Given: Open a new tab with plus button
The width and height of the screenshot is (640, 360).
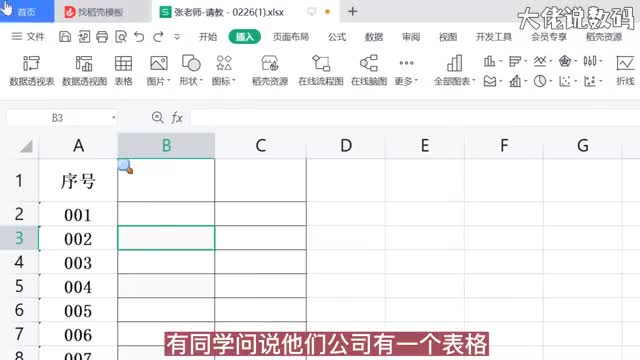Looking at the screenshot, I should (353, 11).
